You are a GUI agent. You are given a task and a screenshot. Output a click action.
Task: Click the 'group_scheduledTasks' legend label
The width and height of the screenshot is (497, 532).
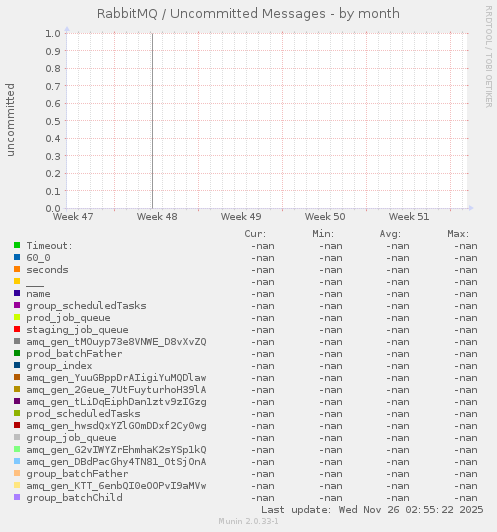pos(87,306)
